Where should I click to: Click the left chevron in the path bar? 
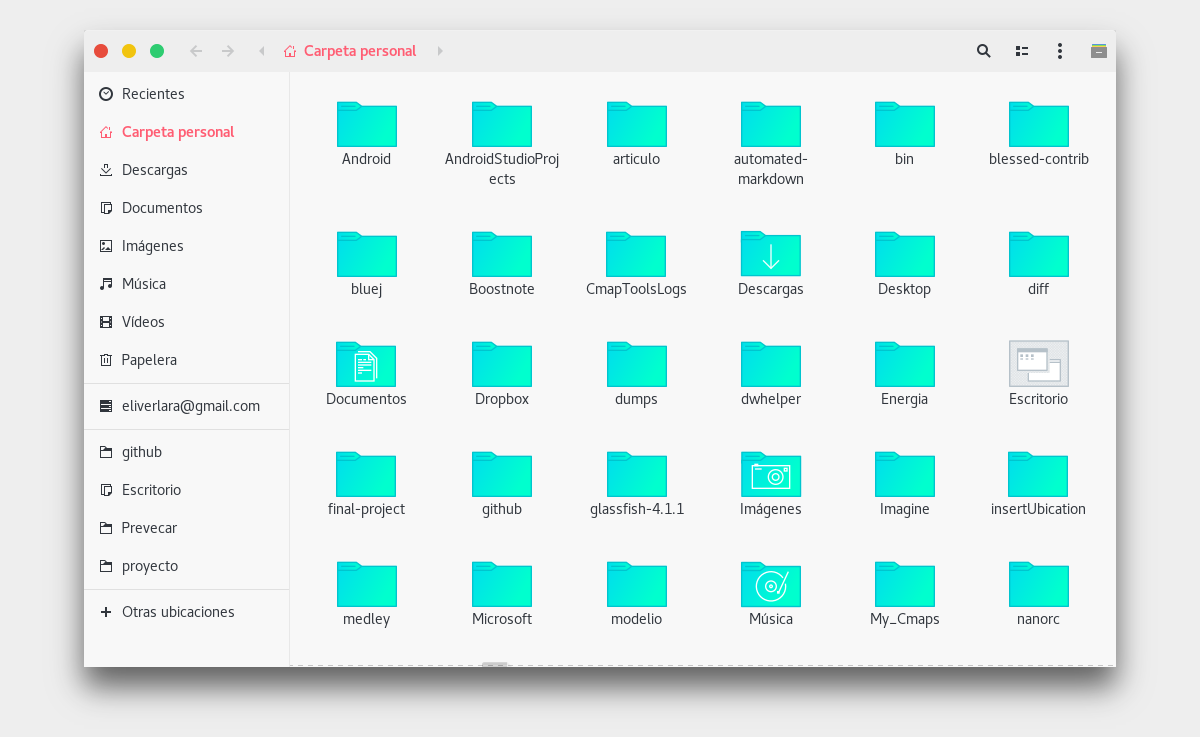tap(261, 50)
